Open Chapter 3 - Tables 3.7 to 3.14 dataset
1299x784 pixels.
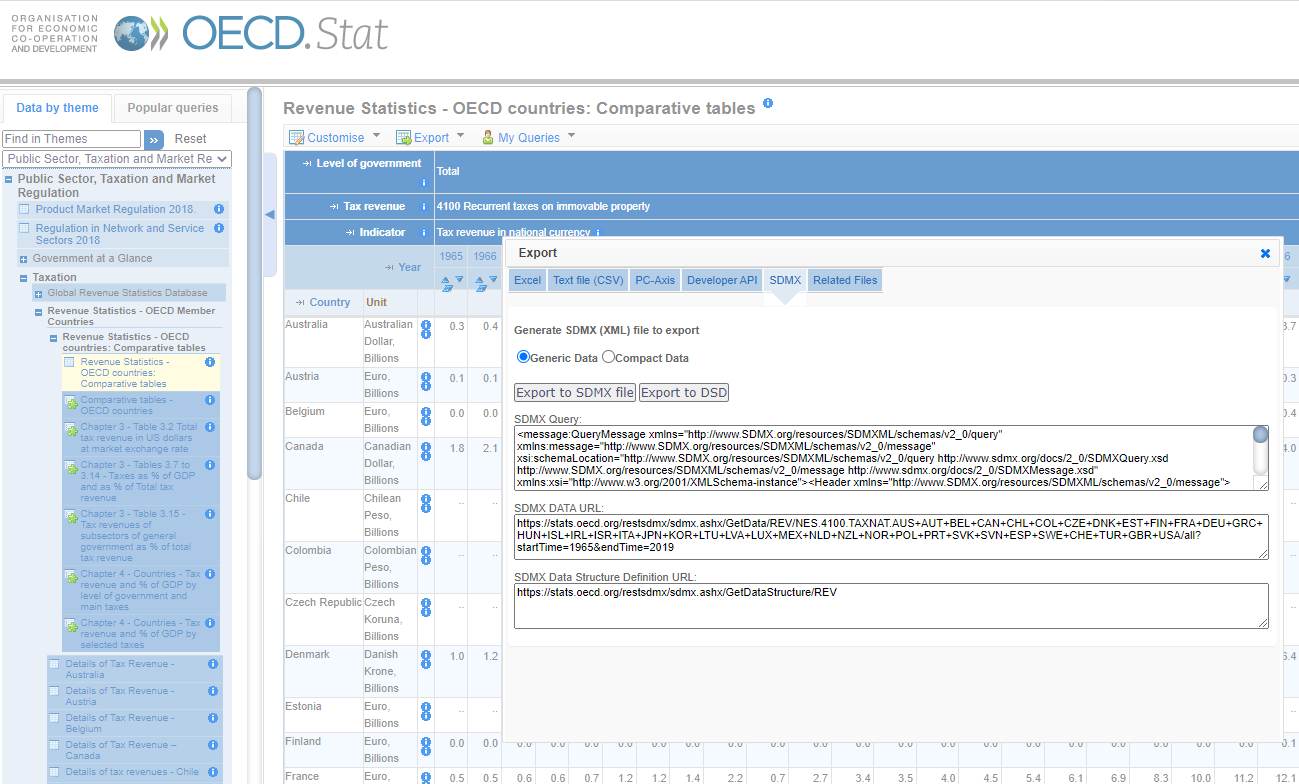pos(139,480)
